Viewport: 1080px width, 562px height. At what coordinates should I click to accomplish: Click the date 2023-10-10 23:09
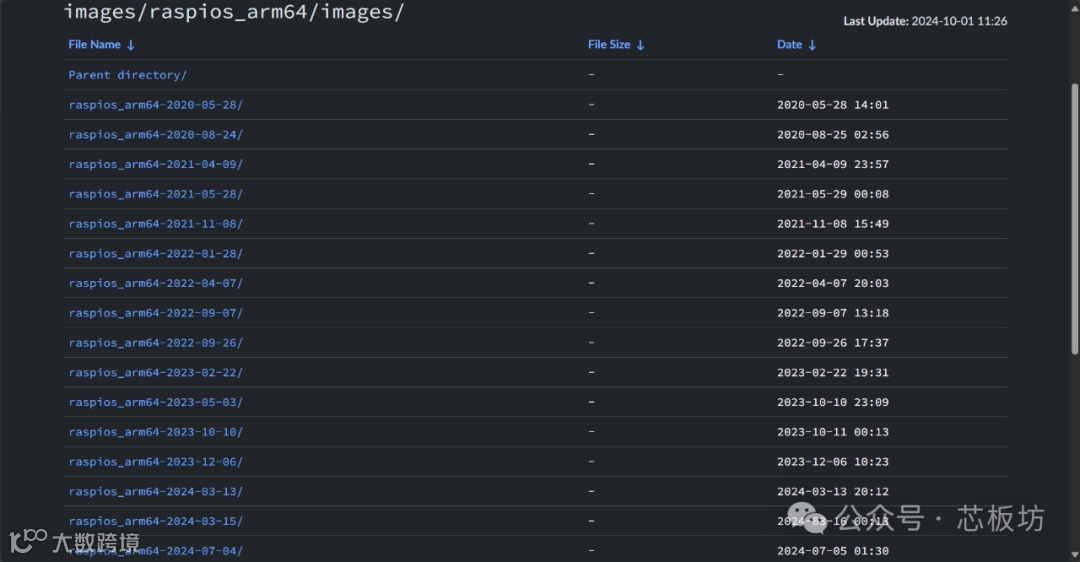pyautogui.click(x=833, y=402)
